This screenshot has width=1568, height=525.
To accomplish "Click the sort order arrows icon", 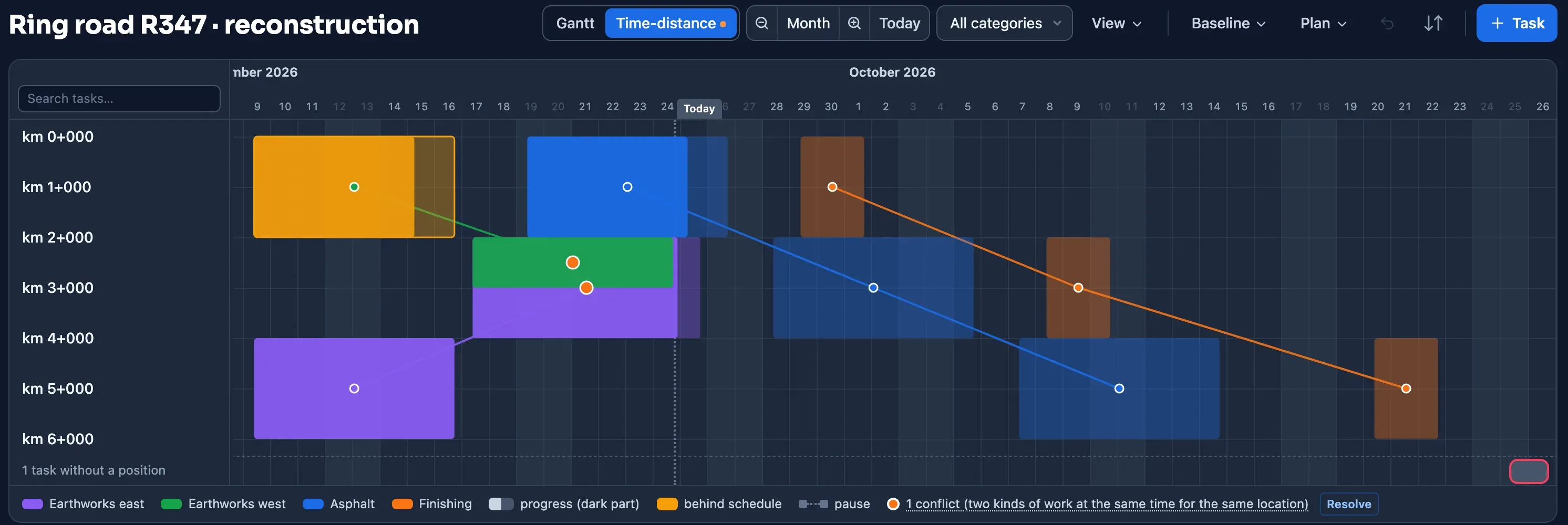I will click(1433, 24).
